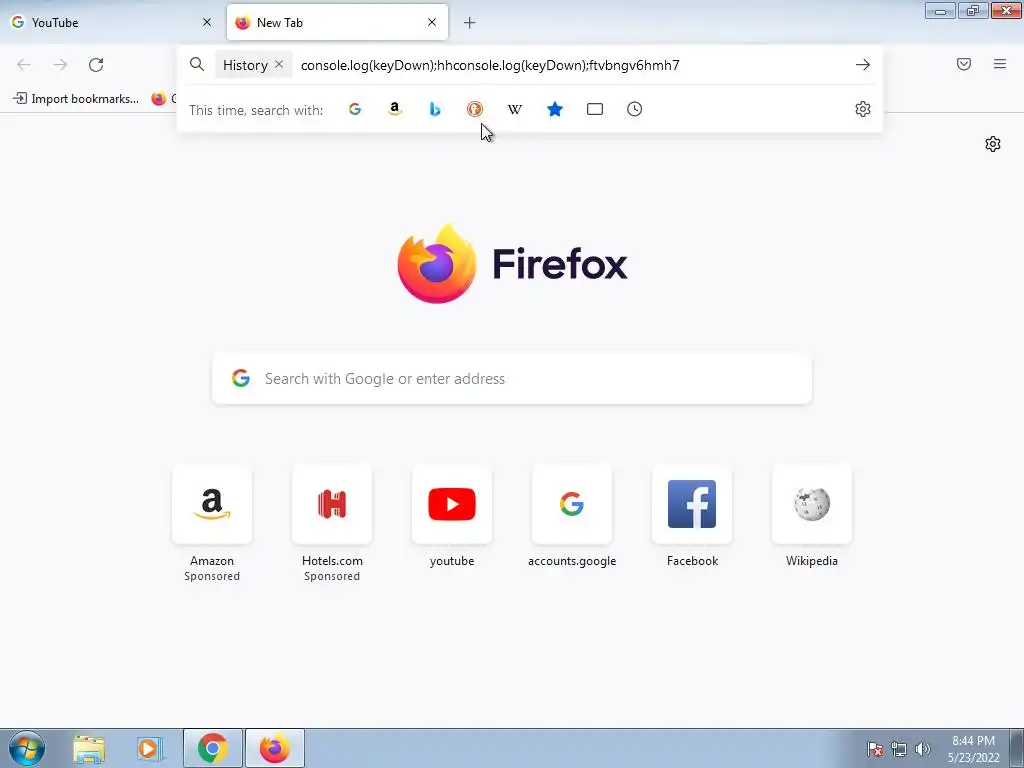The height and width of the screenshot is (768, 1024).
Task: Switch to the YouTube tab
Action: pos(111,23)
